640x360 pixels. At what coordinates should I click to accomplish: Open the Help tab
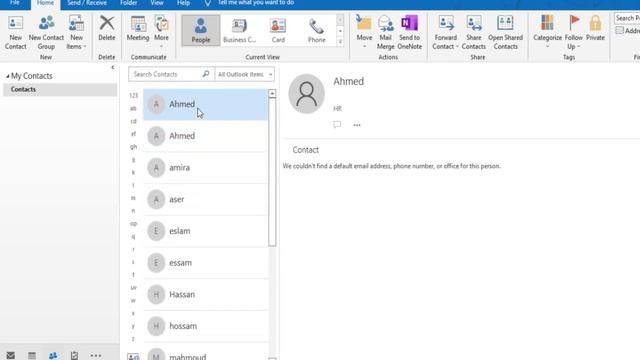pyautogui.click(x=183, y=3)
